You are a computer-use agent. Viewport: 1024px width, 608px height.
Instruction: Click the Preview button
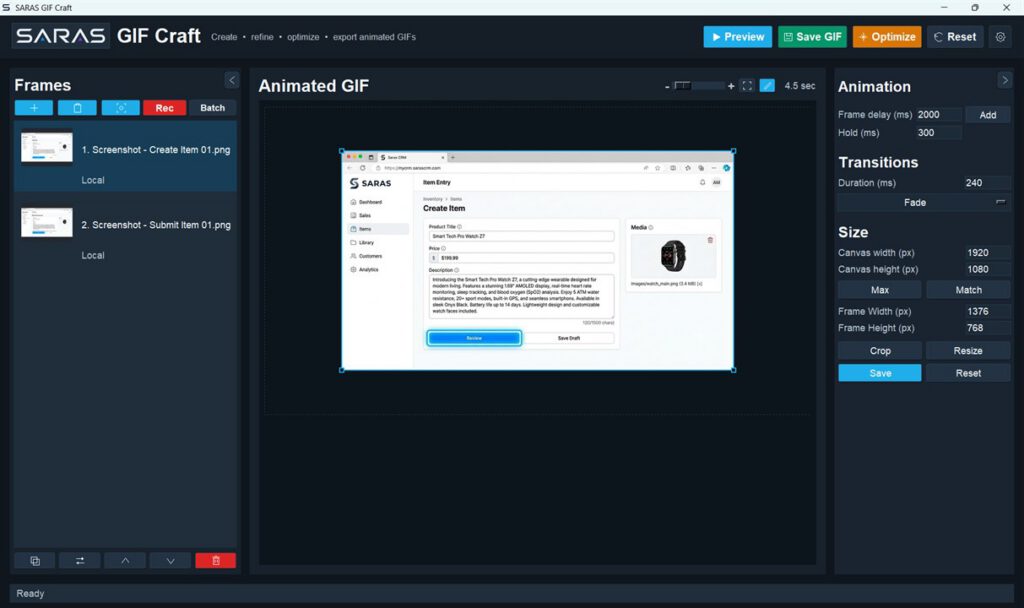(738, 37)
